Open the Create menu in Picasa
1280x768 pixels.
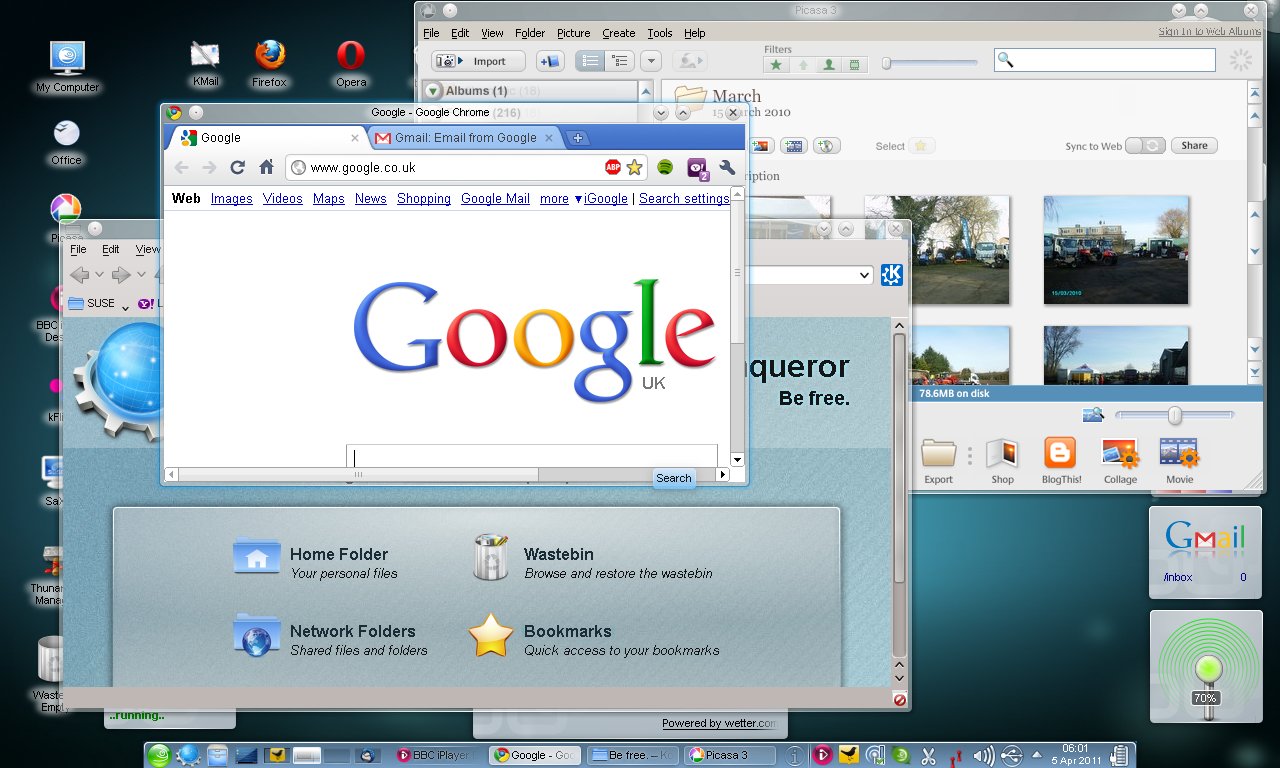coord(618,33)
